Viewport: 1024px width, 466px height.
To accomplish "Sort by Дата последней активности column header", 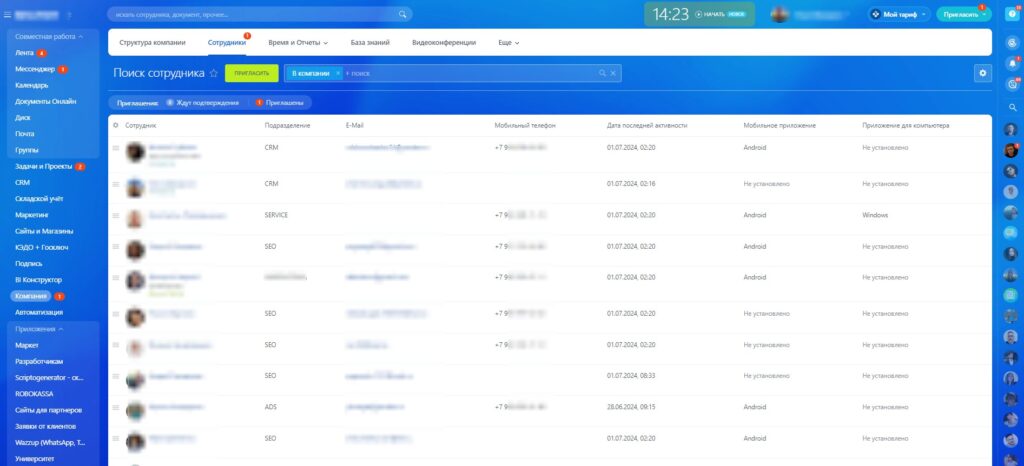I will point(647,125).
